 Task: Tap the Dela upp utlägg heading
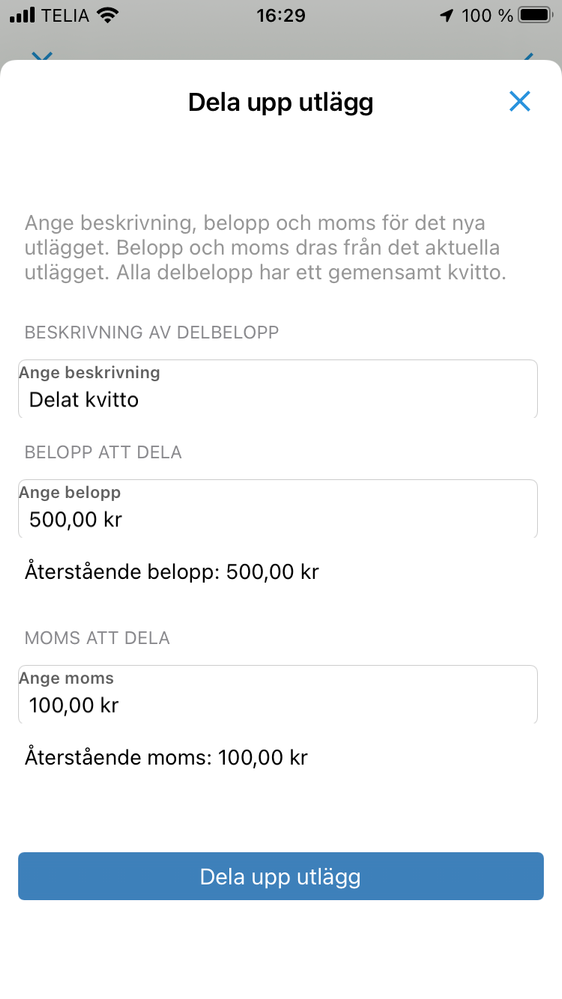[280, 102]
